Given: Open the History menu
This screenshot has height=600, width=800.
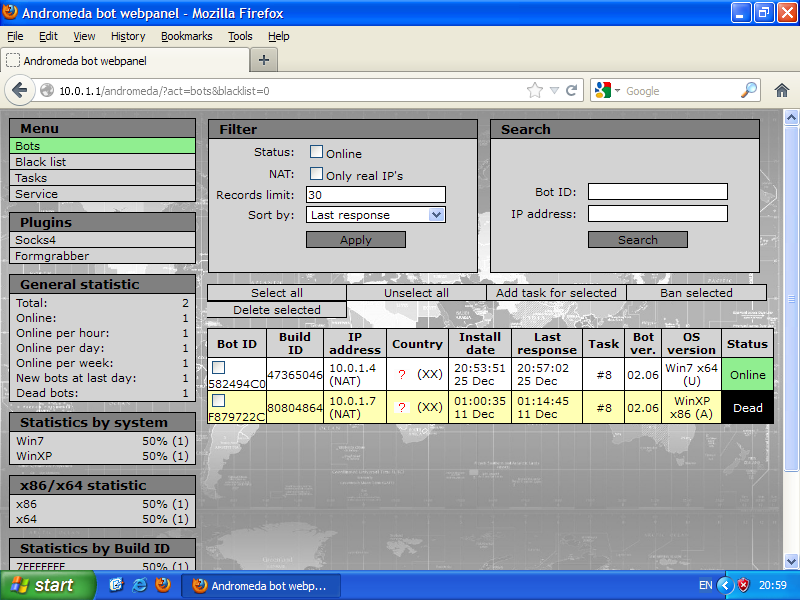Looking at the screenshot, I should [x=128, y=36].
